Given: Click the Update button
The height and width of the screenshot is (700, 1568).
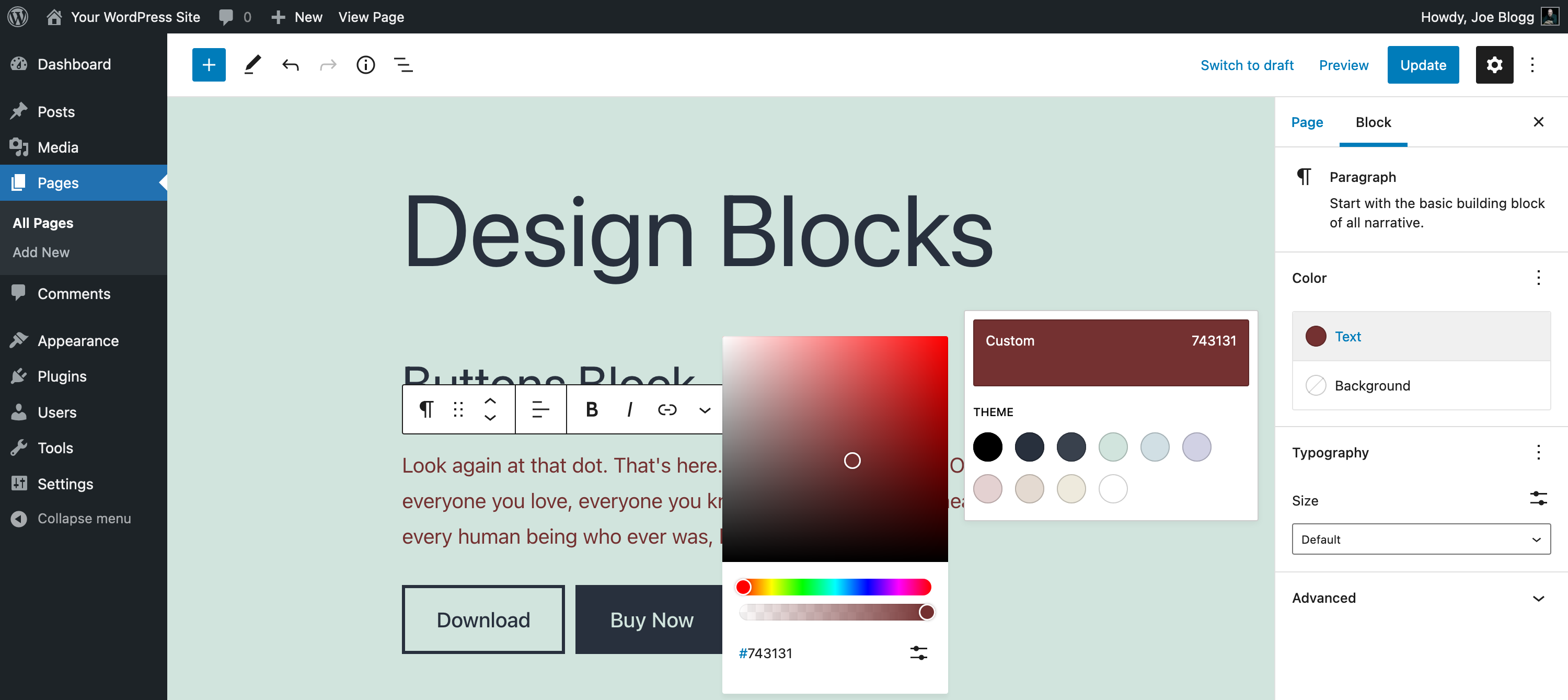Looking at the screenshot, I should 1423,64.
